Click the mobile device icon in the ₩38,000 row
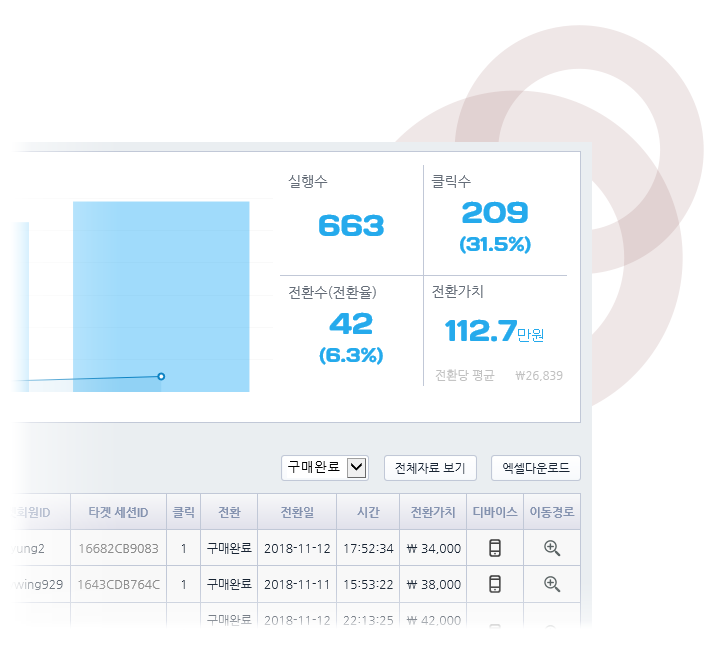The width and height of the screenshot is (708, 671). click(x=494, y=584)
